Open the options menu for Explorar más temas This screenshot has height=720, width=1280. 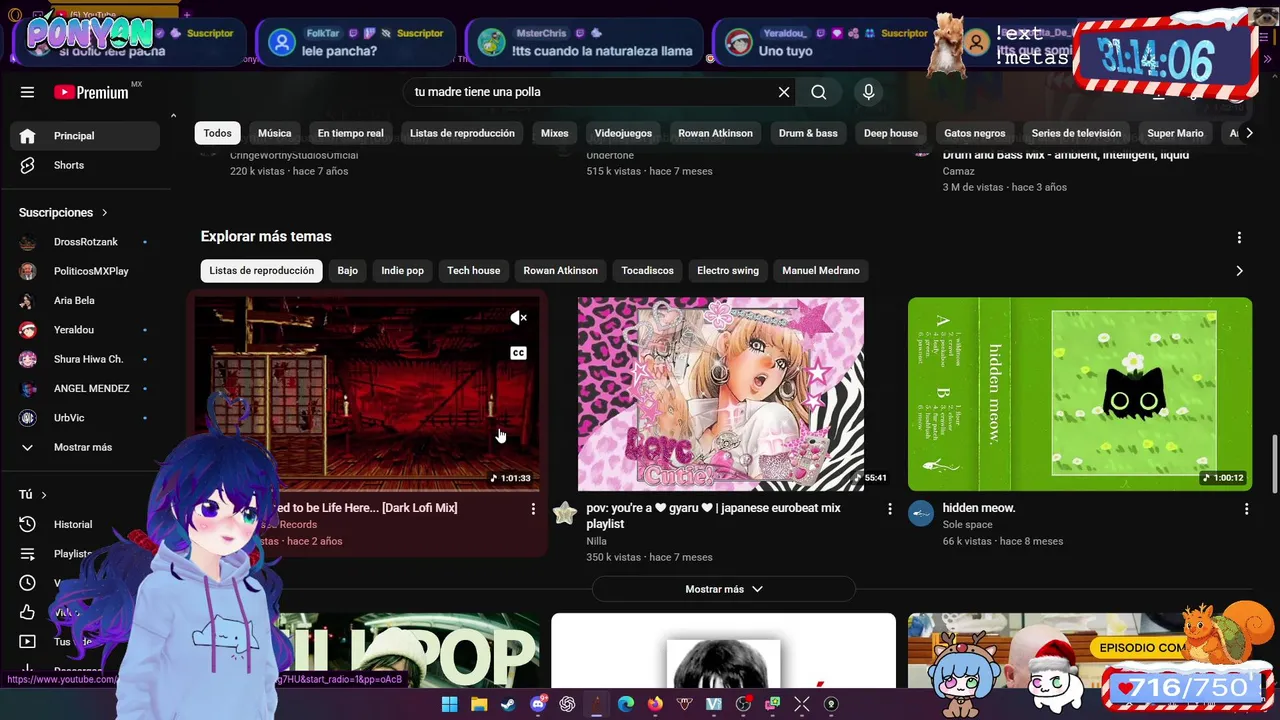click(1239, 237)
